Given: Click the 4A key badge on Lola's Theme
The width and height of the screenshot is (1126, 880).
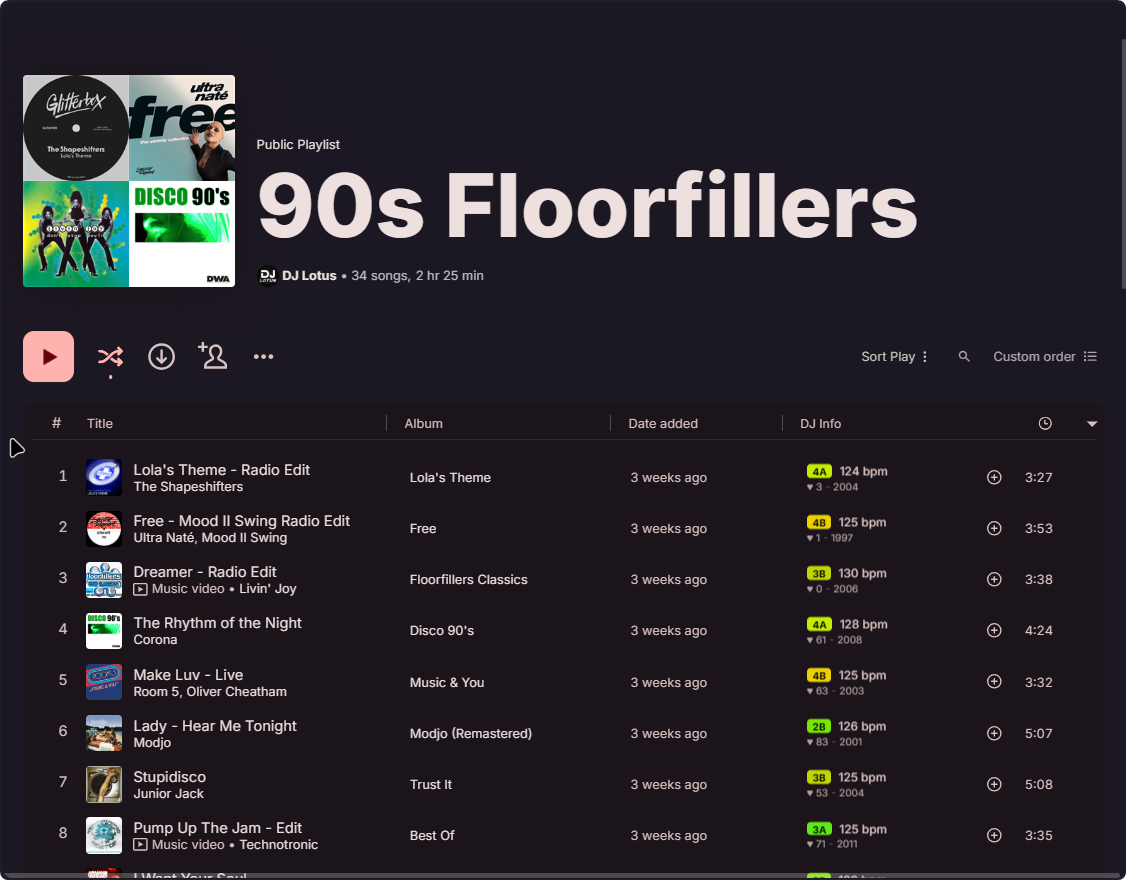Looking at the screenshot, I should tap(819, 472).
